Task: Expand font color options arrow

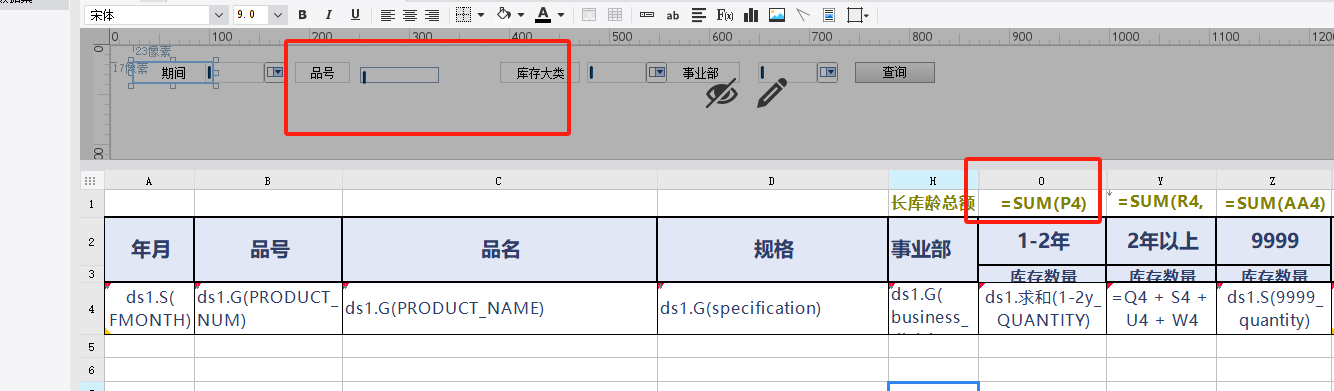Action: [x=561, y=15]
